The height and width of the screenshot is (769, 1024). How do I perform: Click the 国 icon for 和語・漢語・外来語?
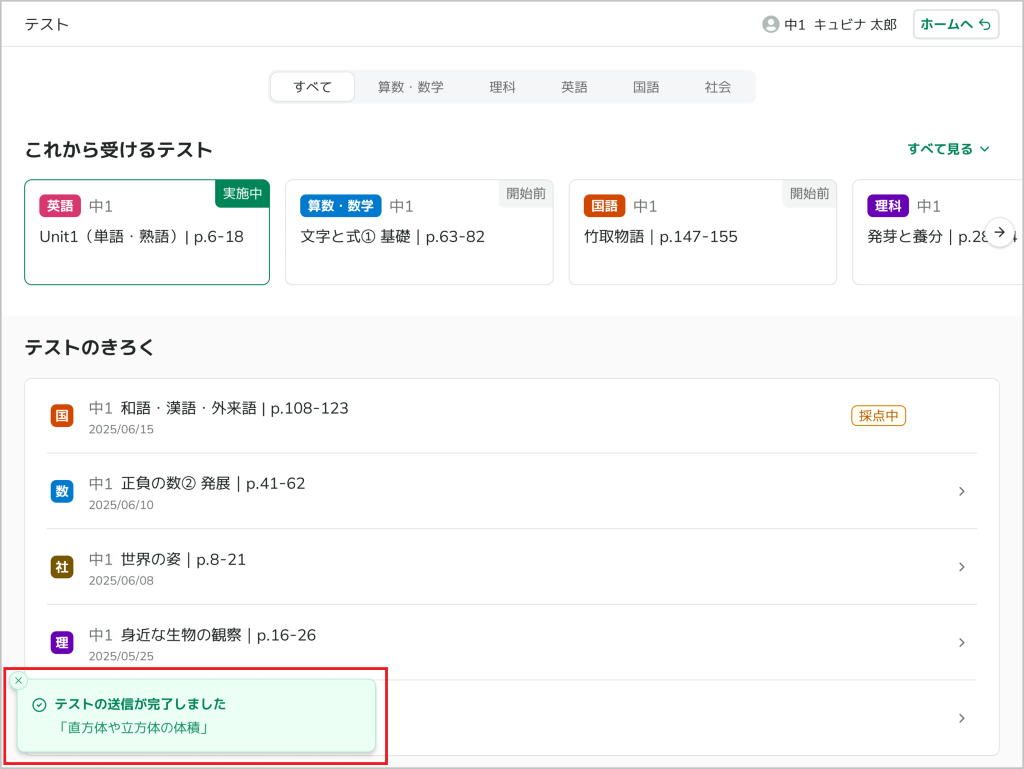click(62, 416)
